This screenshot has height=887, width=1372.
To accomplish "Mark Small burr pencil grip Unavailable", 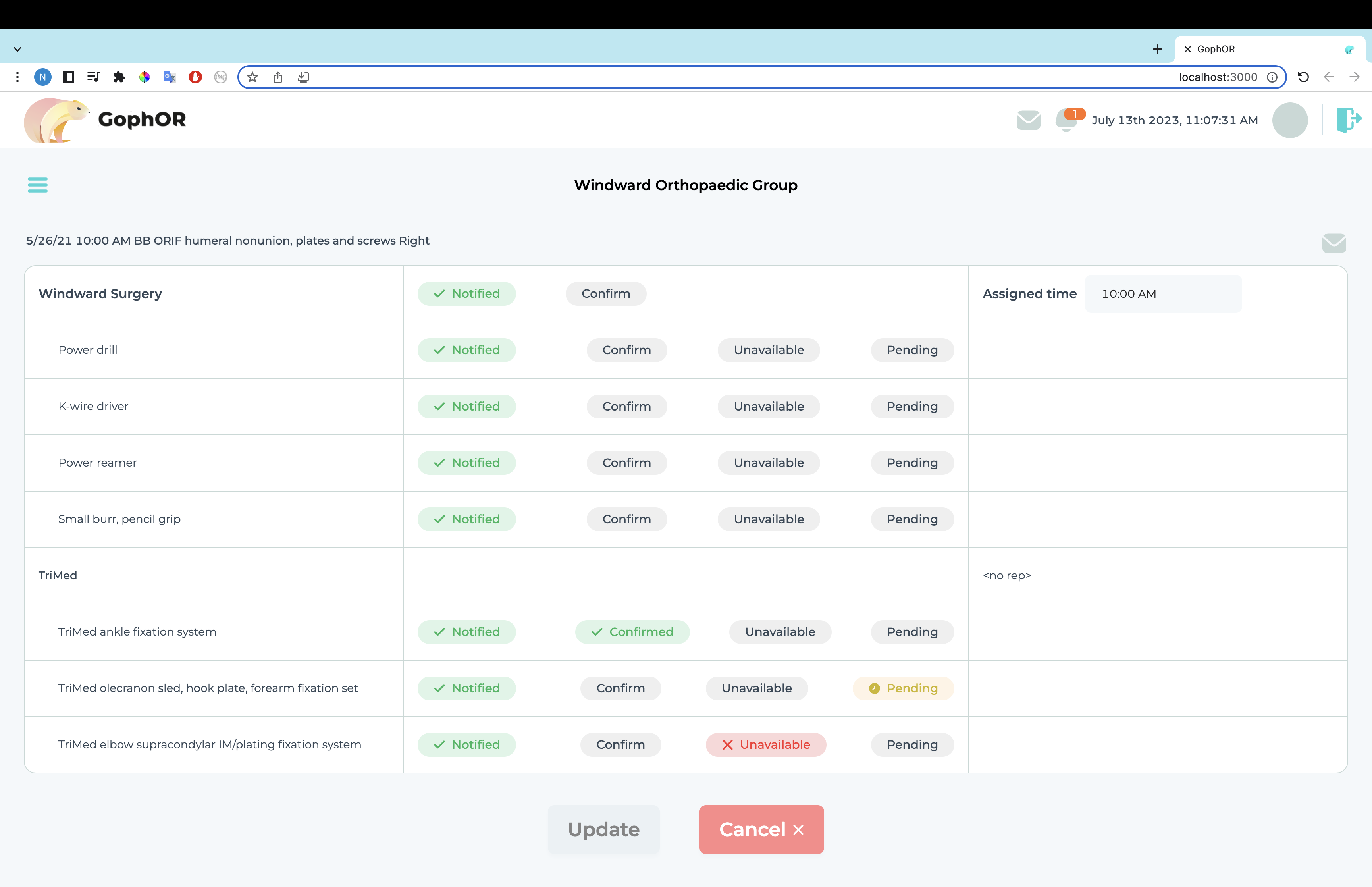I will 769,519.
